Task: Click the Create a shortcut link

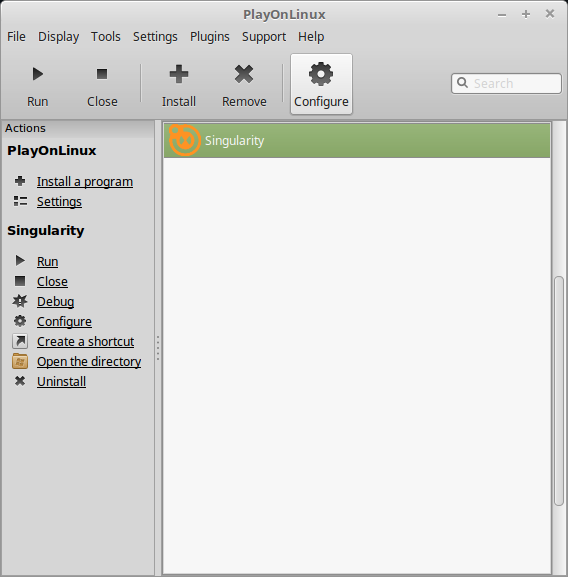Action: coord(85,341)
